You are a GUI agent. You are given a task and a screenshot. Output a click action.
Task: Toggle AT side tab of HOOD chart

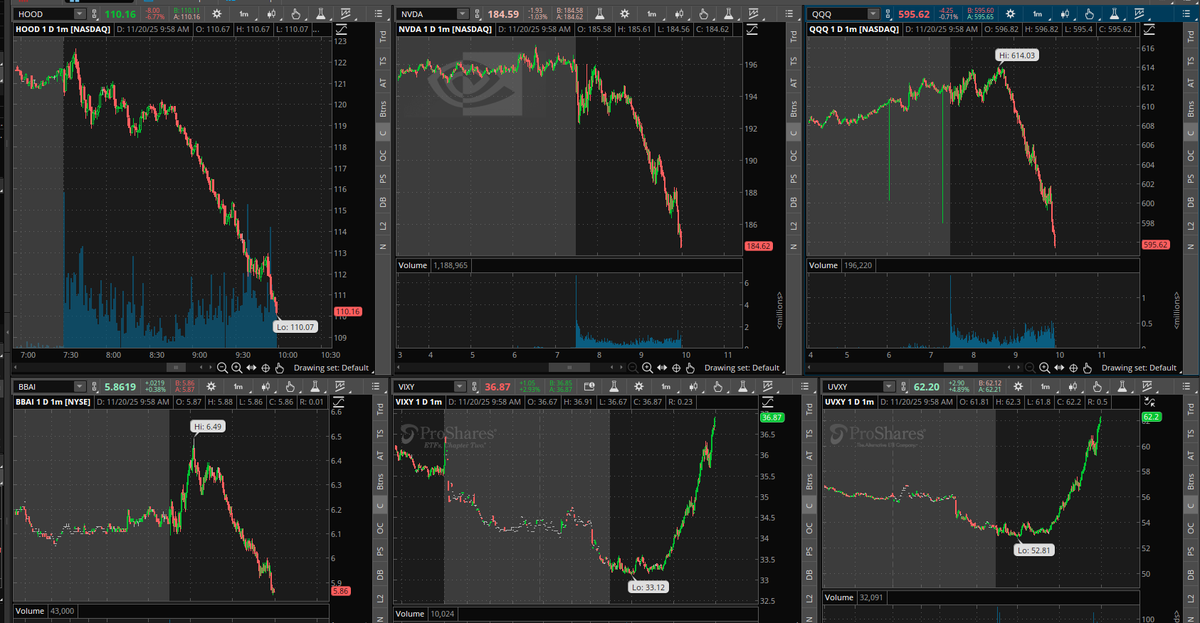coord(383,85)
